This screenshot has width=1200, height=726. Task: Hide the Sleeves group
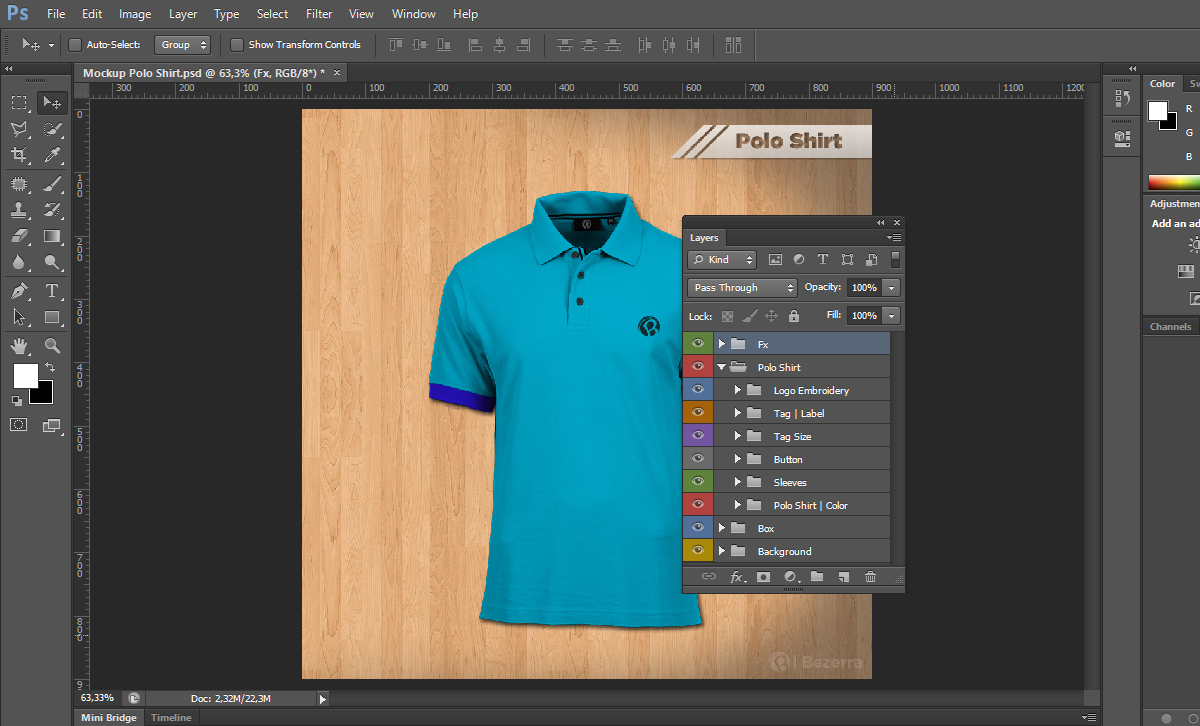pyautogui.click(x=698, y=482)
